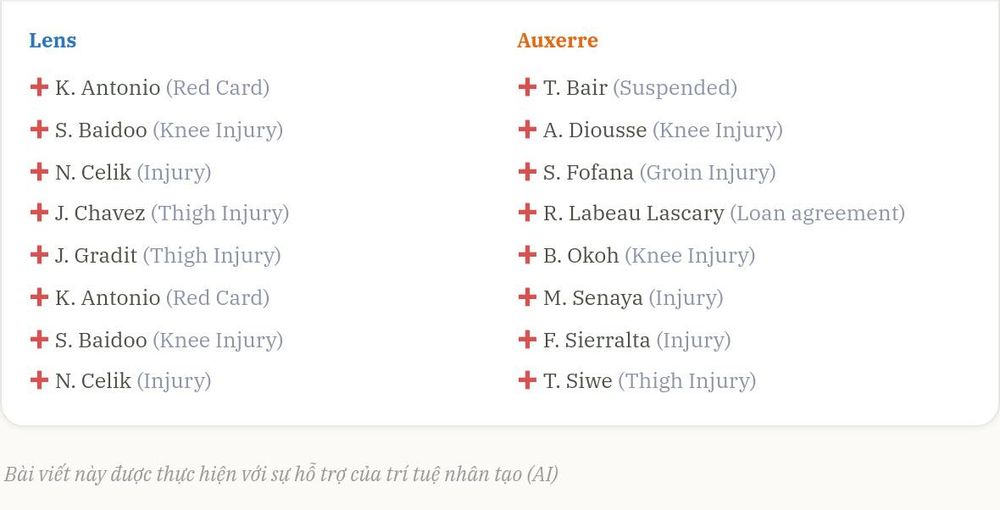Screen dimensions: 1000x510
Task: Click the red cross beside M. Senaya
Action: (x=527, y=296)
